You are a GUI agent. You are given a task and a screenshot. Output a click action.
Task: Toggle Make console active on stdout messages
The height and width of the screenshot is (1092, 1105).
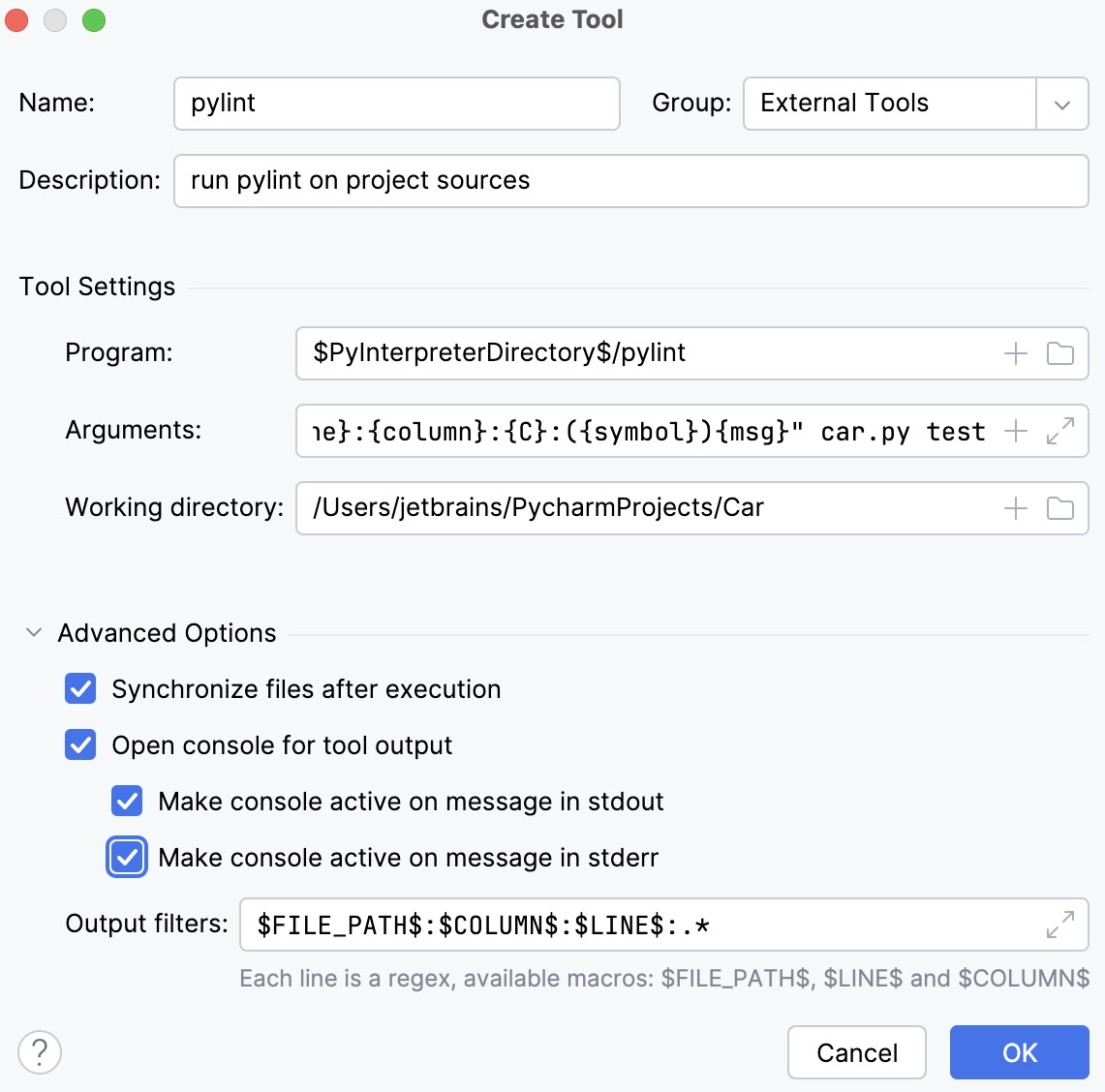click(x=126, y=801)
